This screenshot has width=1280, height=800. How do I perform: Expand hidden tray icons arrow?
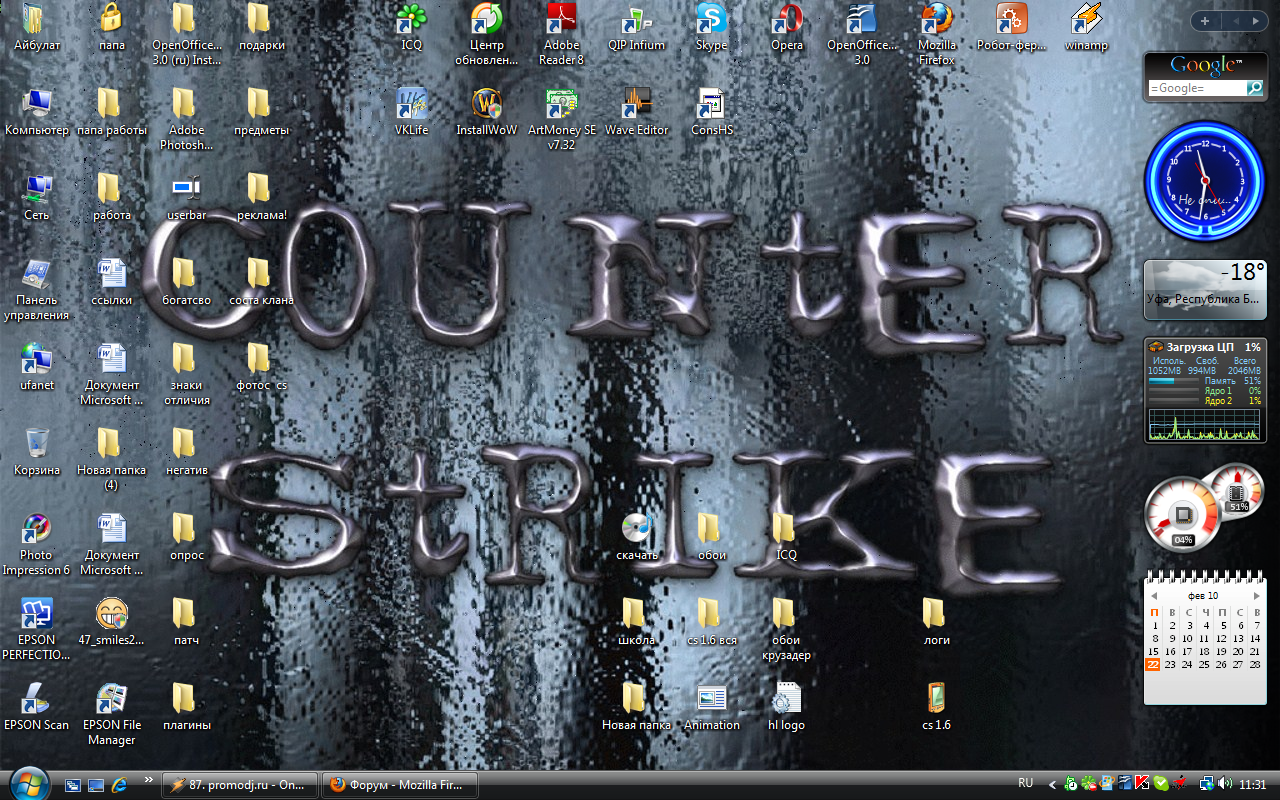click(1053, 783)
